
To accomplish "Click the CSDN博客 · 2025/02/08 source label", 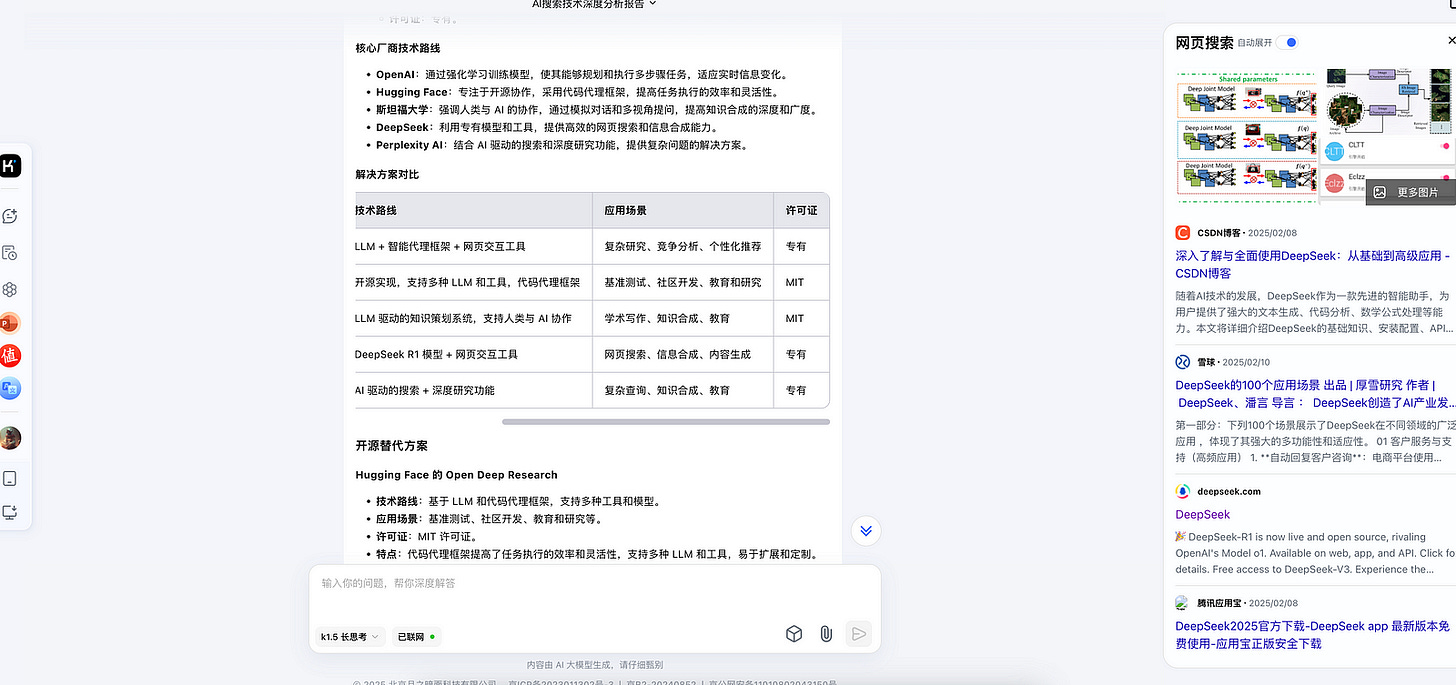I will point(1247,233).
